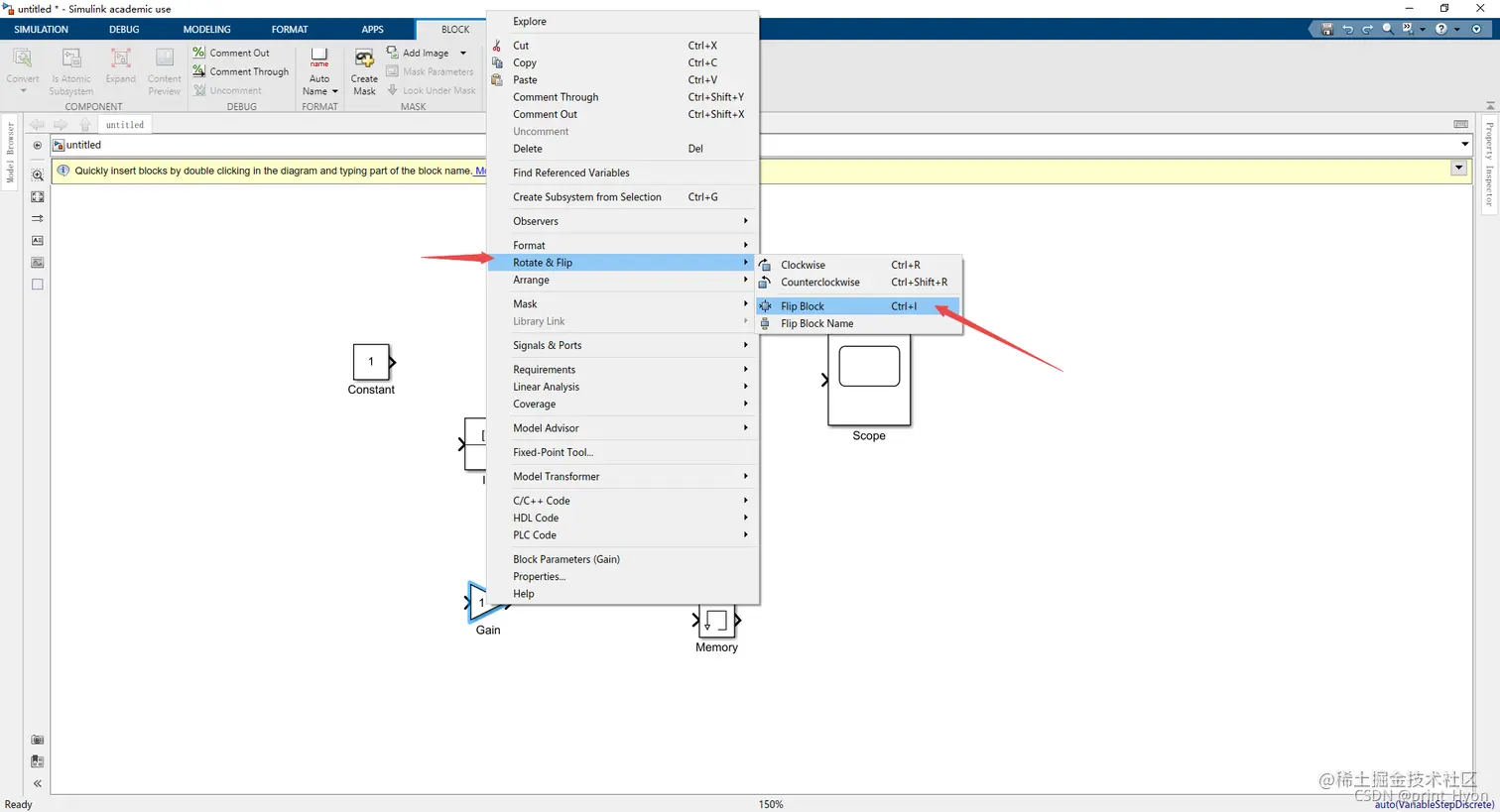
Task: Select the Scope block on the canvas
Action: [869, 380]
